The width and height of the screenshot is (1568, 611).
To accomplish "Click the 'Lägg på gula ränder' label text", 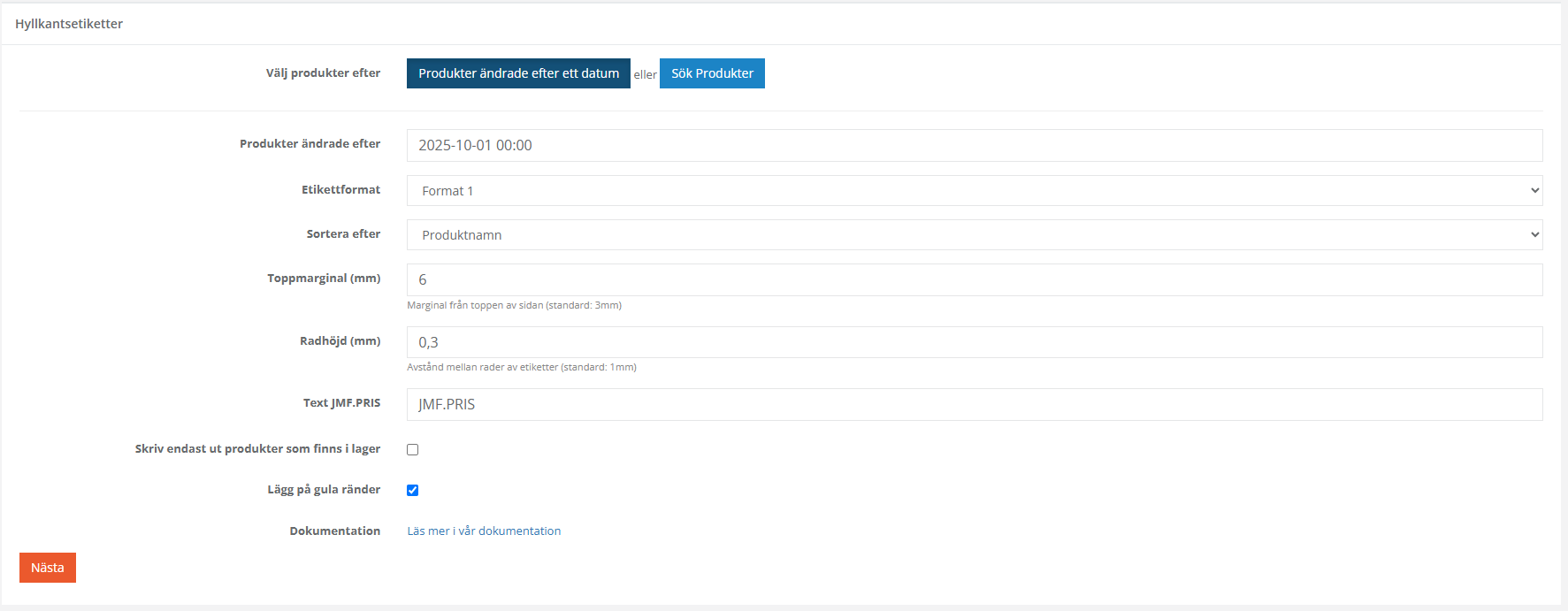I will (324, 489).
